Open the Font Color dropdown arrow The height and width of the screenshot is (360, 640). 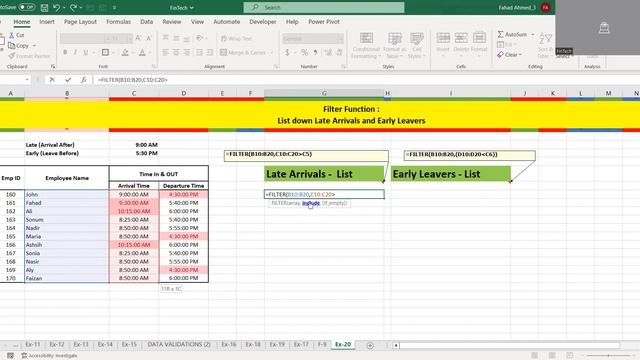click(x=149, y=53)
